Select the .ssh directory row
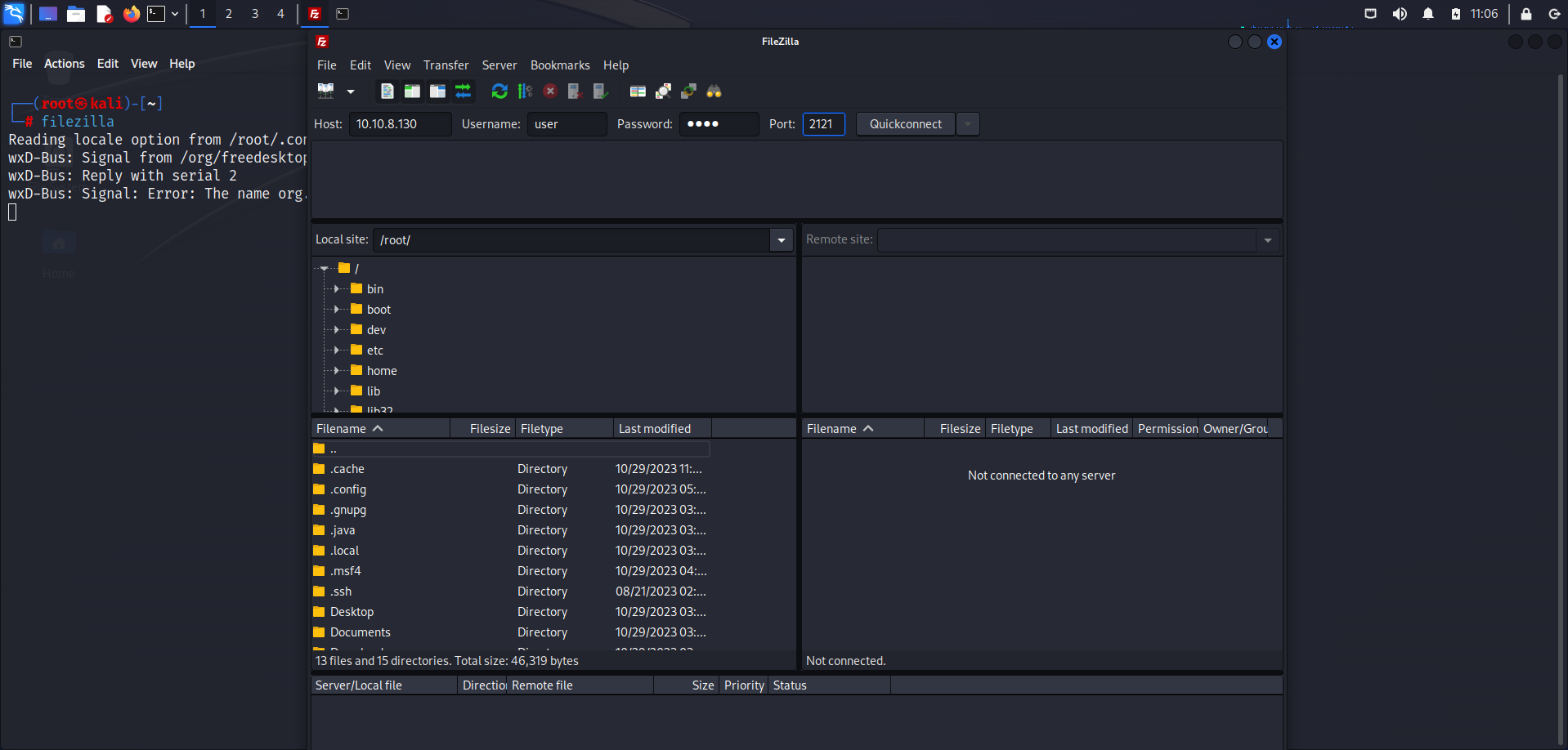This screenshot has width=1568, height=750. (x=511, y=592)
